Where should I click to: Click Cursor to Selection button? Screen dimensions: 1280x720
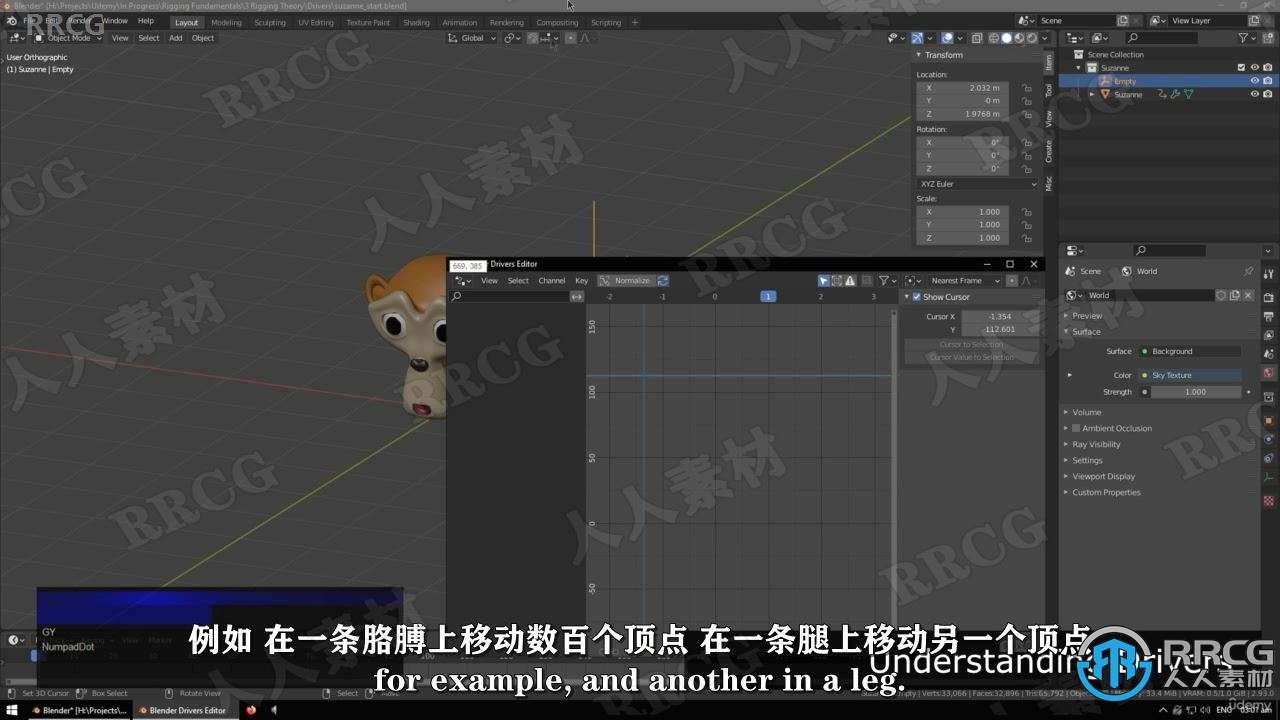coord(971,344)
